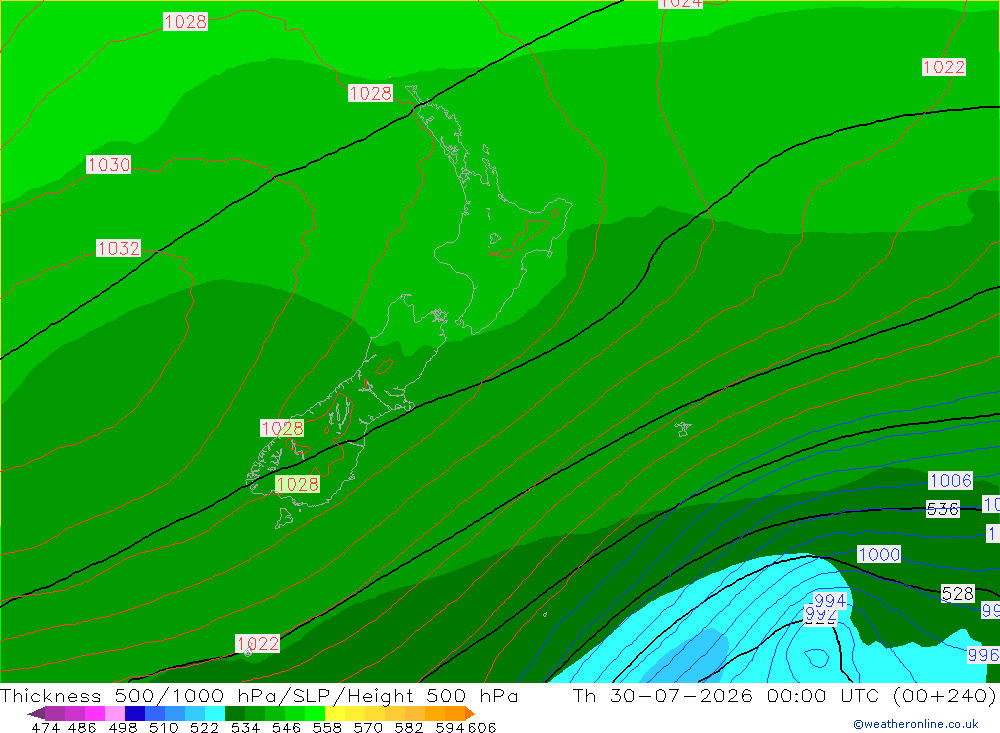Click the 1030 isobar label
The width and height of the screenshot is (1000, 733).
click(x=108, y=165)
